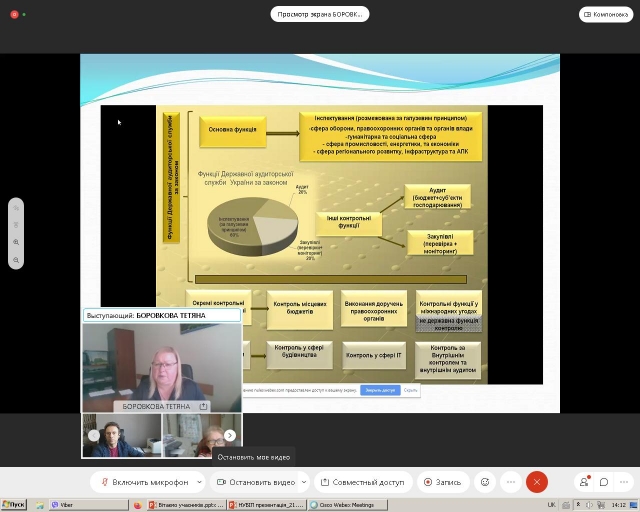Unmute via Включить микрофон button
Screen dimensions: 640x512
click(145, 482)
